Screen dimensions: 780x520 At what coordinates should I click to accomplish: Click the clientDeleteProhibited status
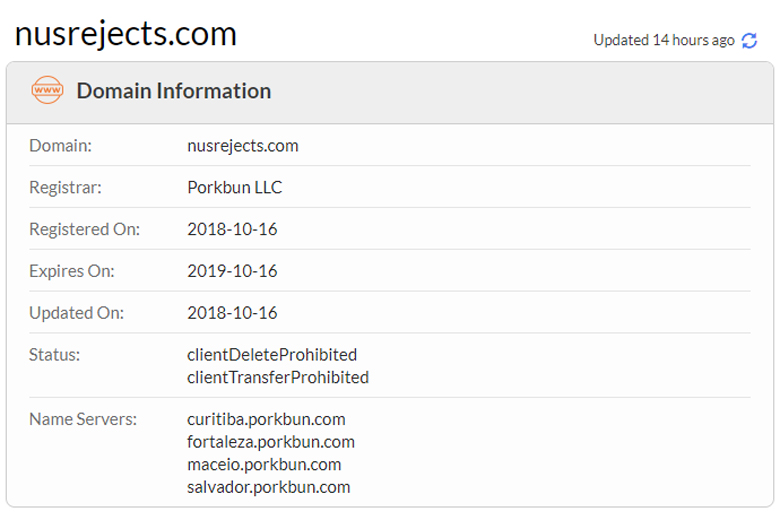pos(272,355)
